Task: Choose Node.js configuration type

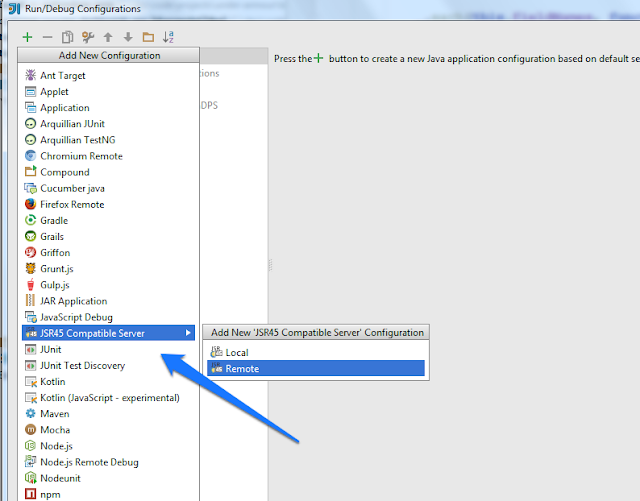Action: tap(108, 446)
